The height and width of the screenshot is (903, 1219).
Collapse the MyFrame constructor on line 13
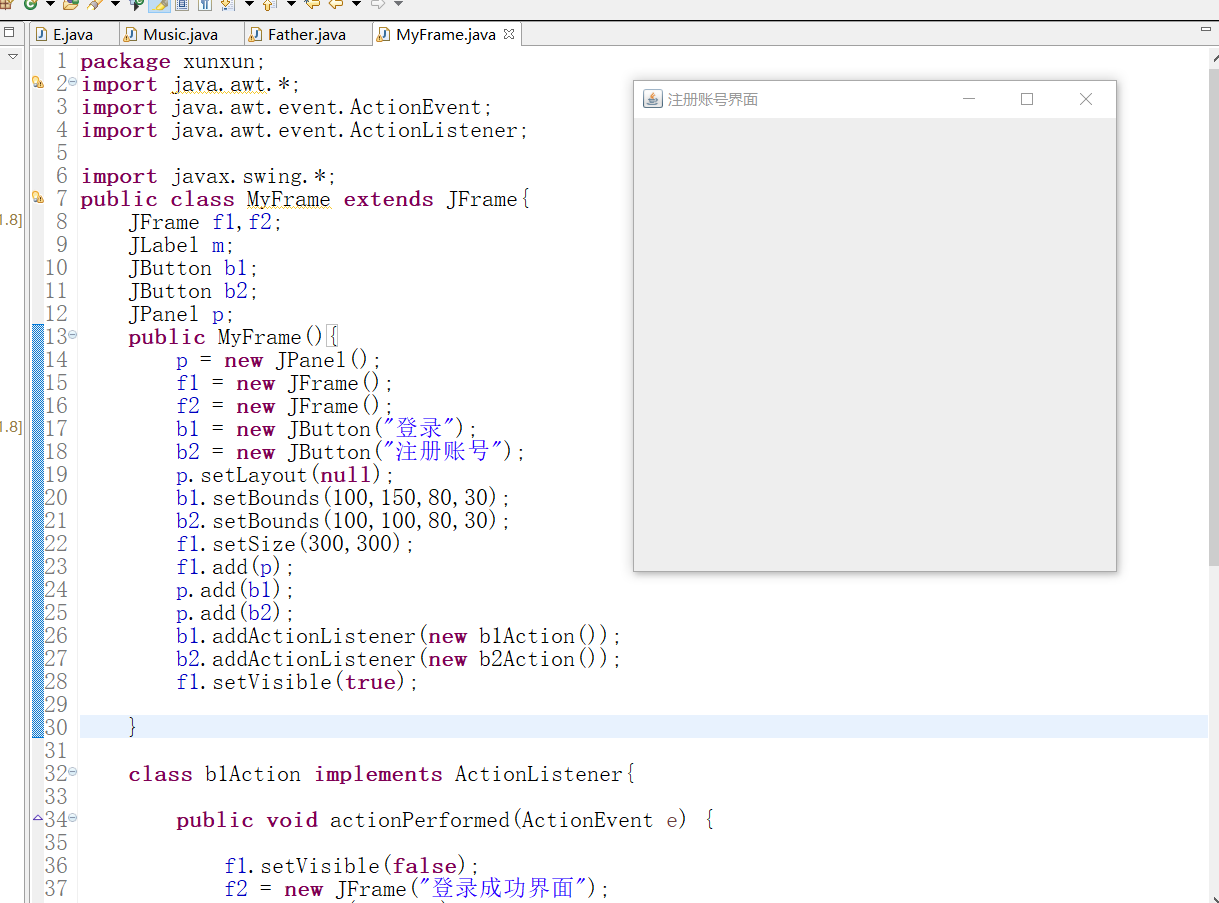tap(72, 334)
